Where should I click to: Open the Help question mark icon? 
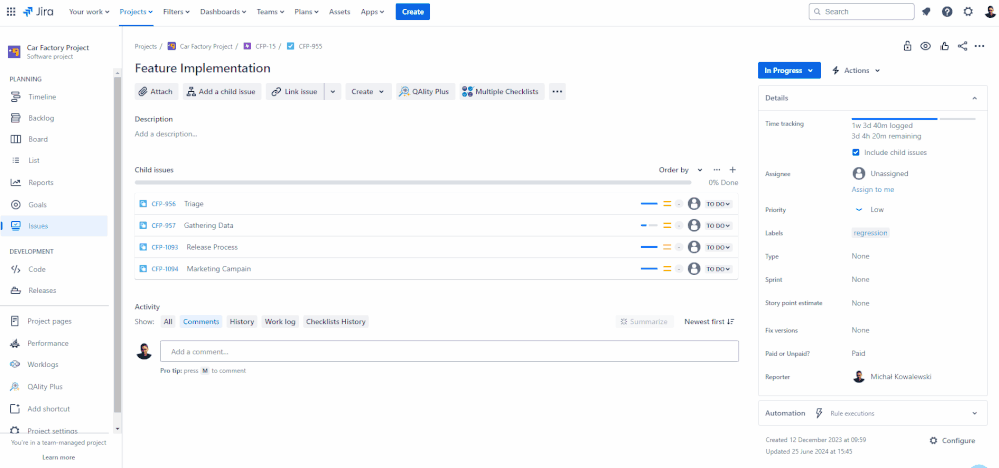(x=947, y=11)
